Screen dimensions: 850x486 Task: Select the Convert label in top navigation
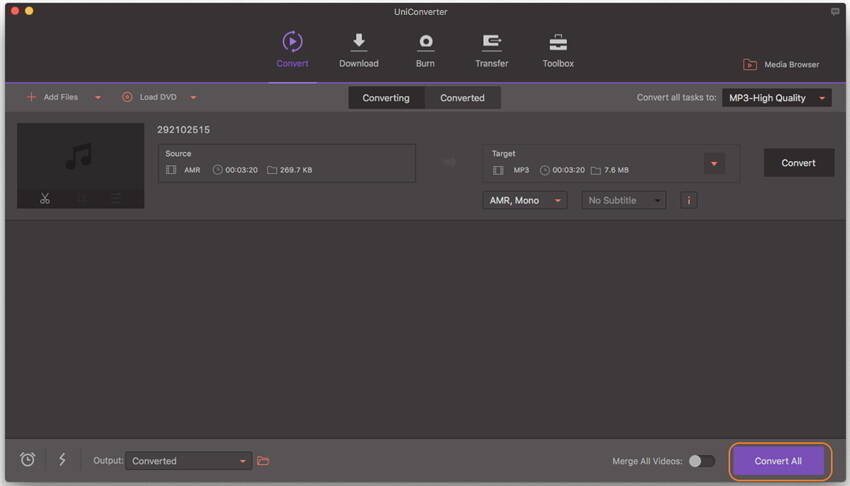[292, 63]
